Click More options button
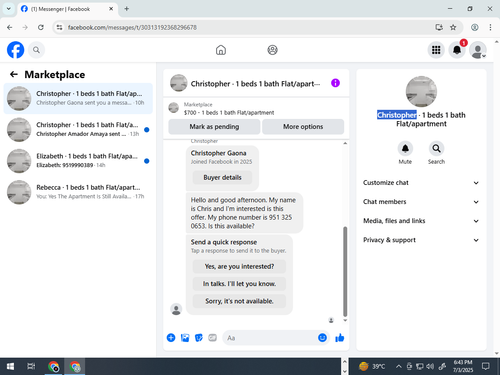The image size is (500, 375). [303, 127]
